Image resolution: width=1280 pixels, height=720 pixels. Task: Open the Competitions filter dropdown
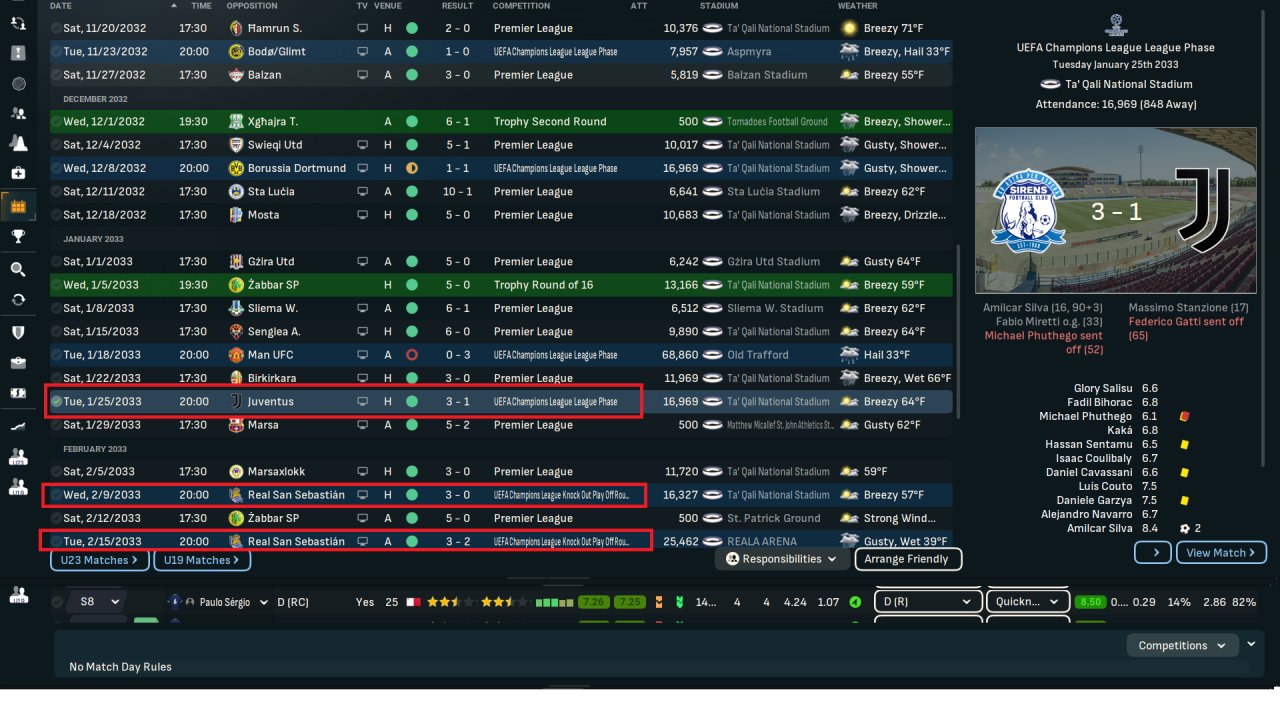click(1181, 646)
